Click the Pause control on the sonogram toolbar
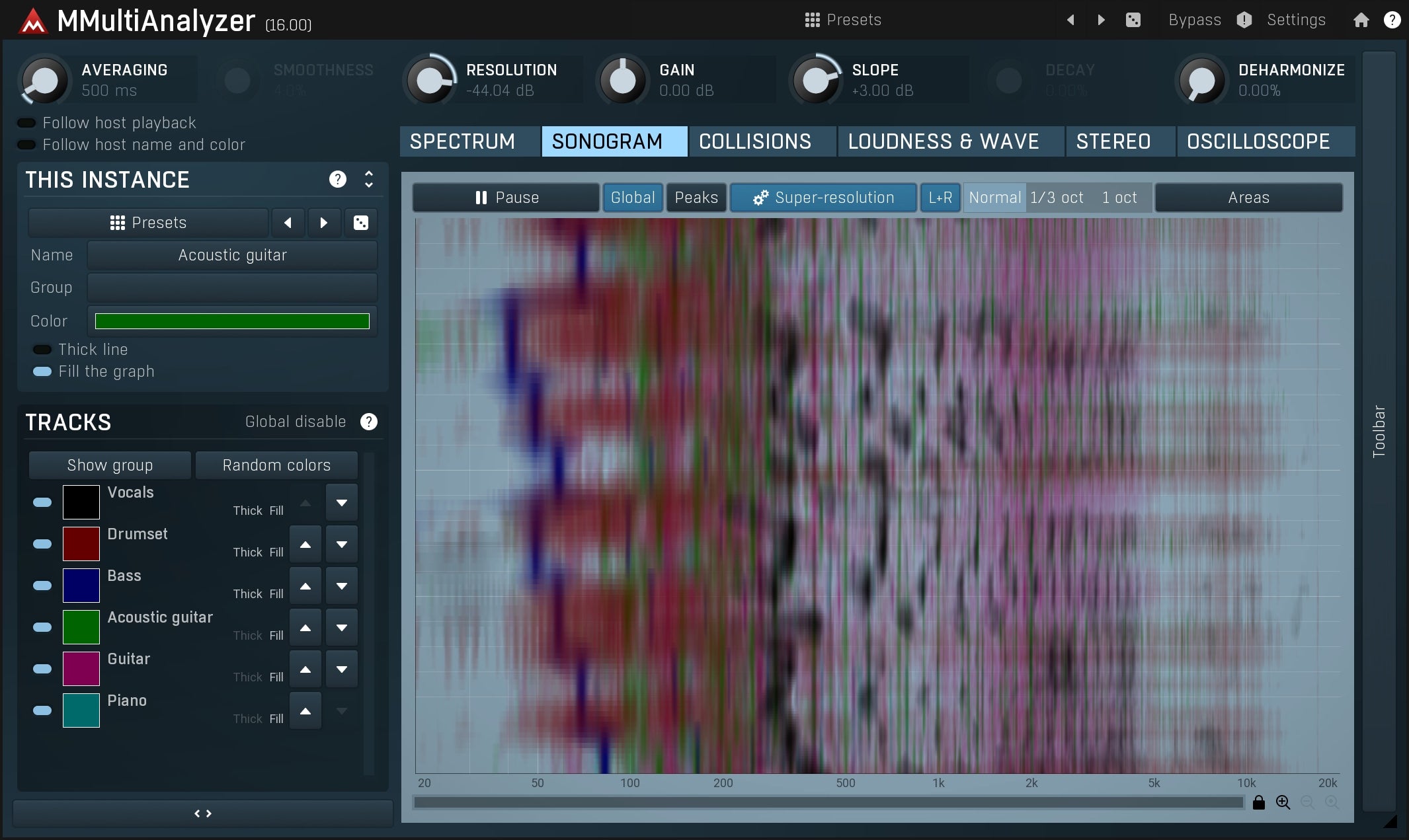This screenshot has width=1409, height=840. [506, 197]
